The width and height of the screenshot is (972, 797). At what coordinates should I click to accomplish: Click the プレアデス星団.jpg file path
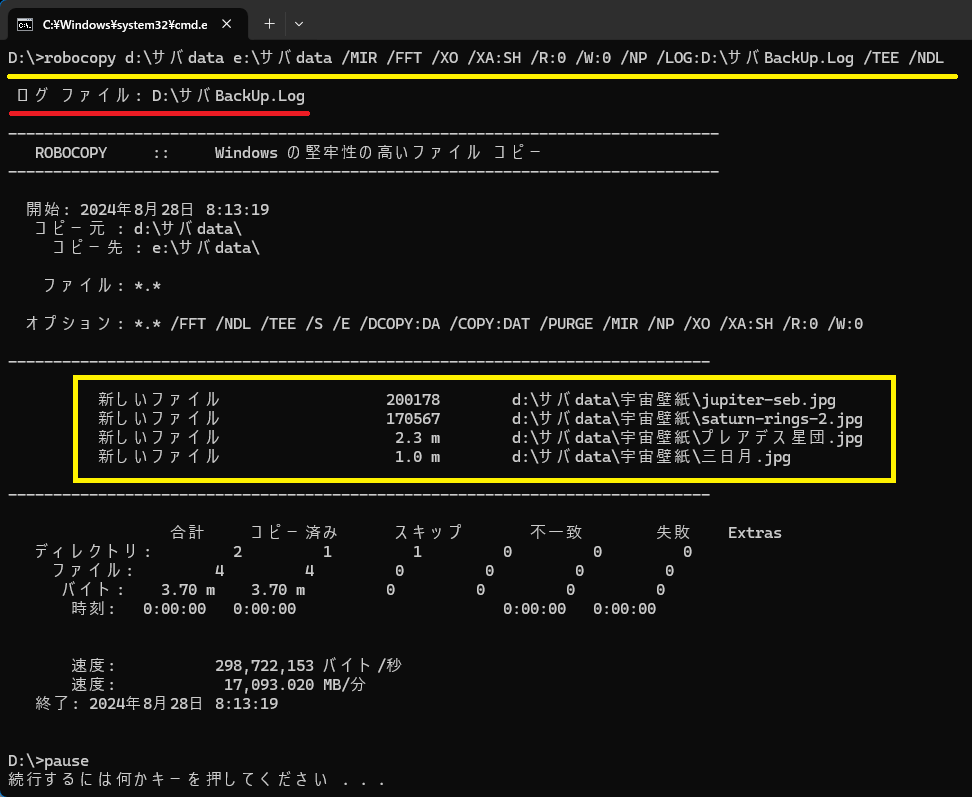(x=687, y=438)
